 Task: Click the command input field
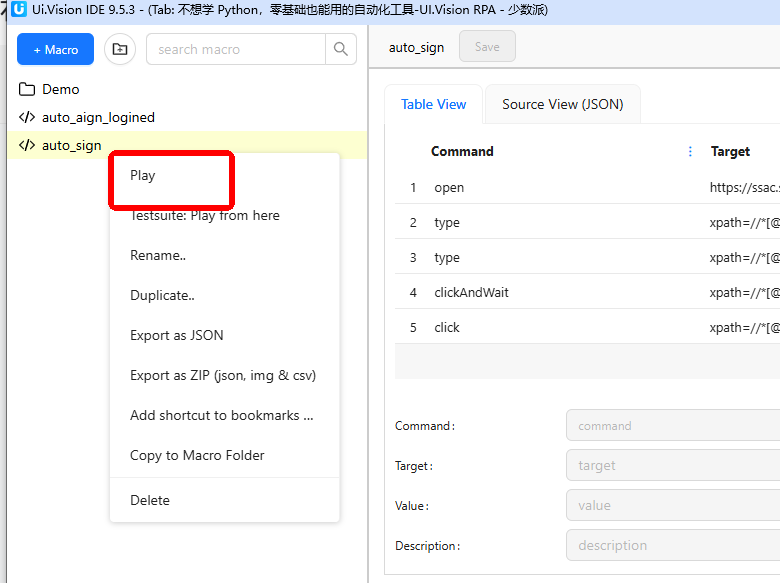coord(673,425)
